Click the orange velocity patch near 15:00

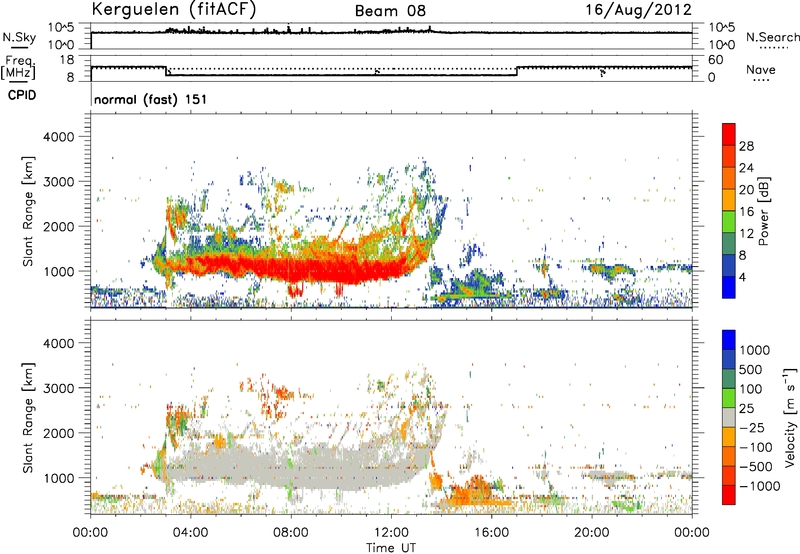pyautogui.click(x=472, y=491)
